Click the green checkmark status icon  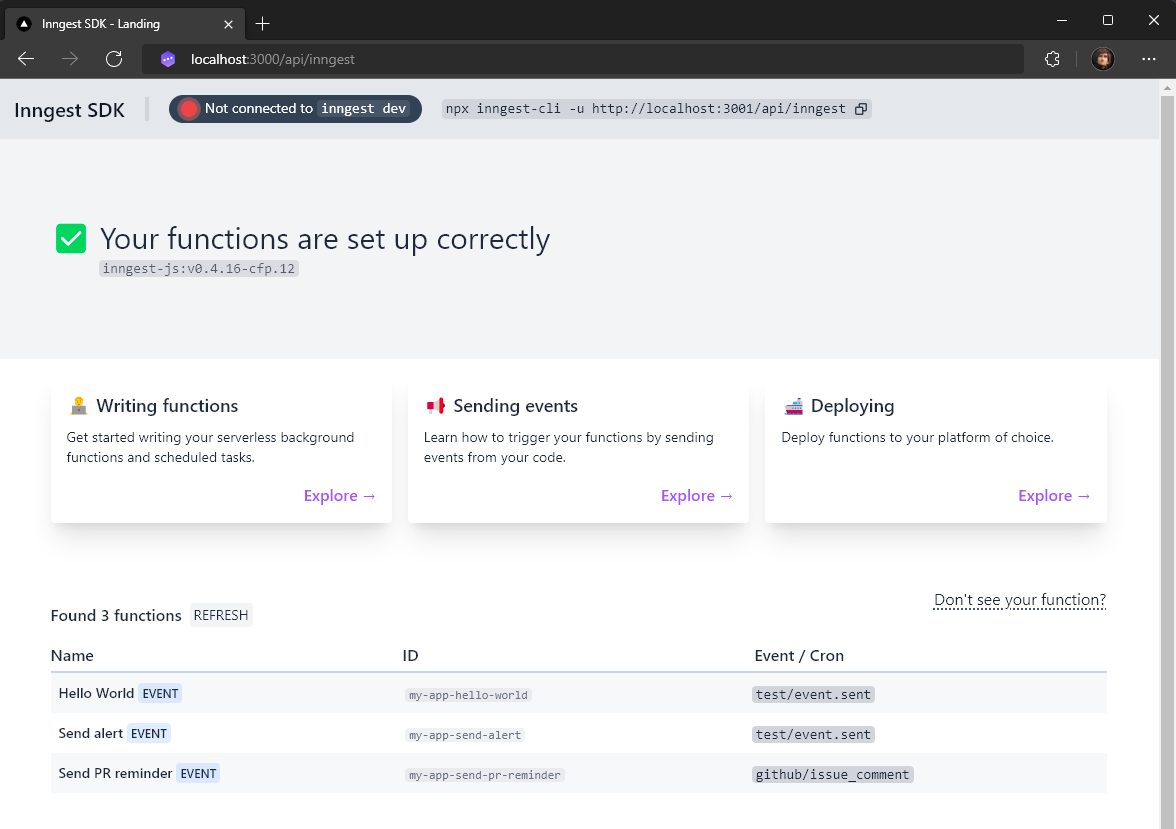point(71,239)
